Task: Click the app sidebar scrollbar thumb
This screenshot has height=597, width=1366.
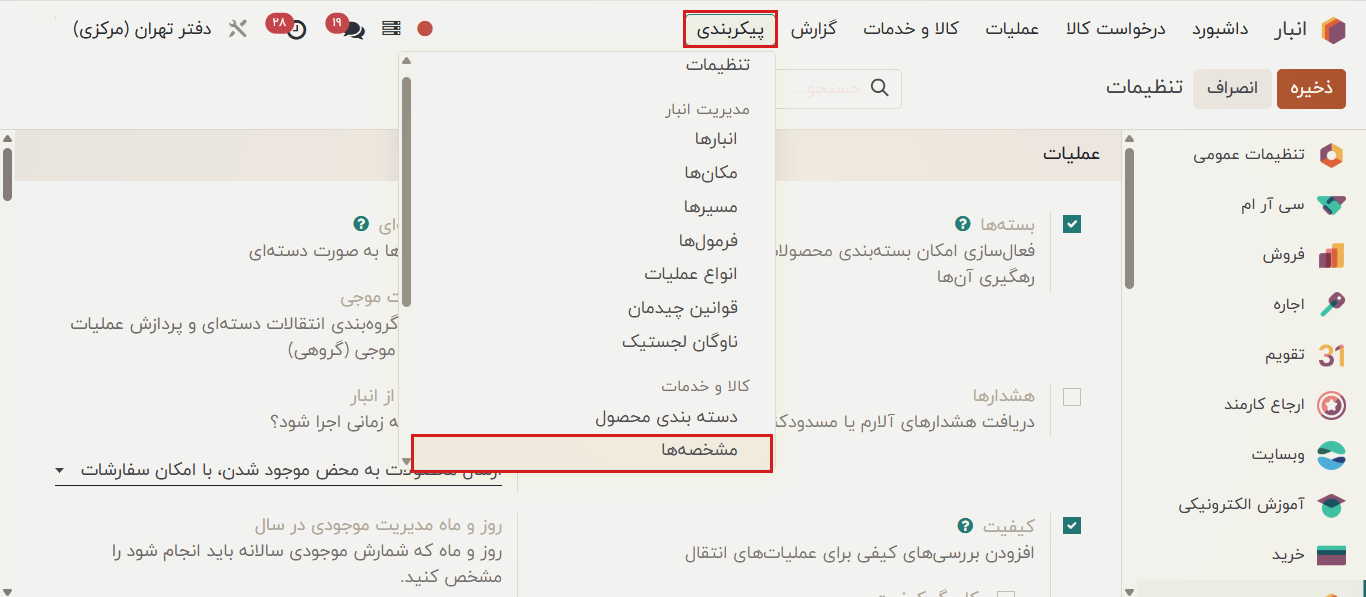Action: pyautogui.click(x=1129, y=218)
